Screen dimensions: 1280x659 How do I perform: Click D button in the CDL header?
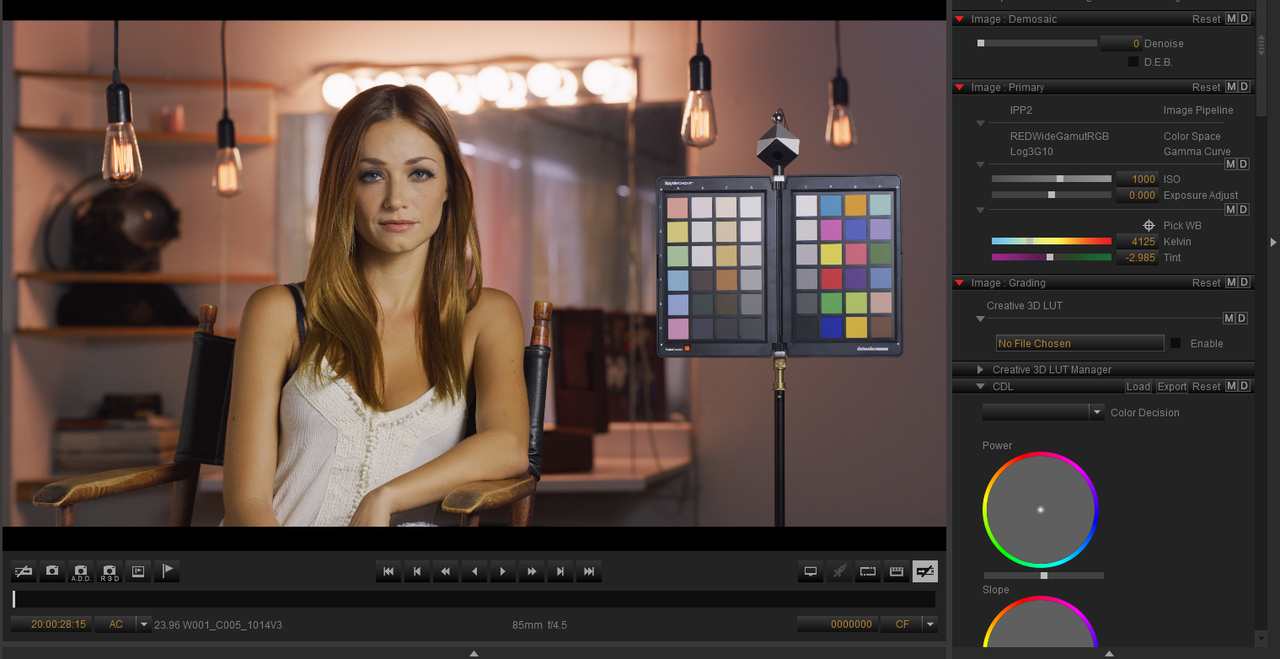1244,386
